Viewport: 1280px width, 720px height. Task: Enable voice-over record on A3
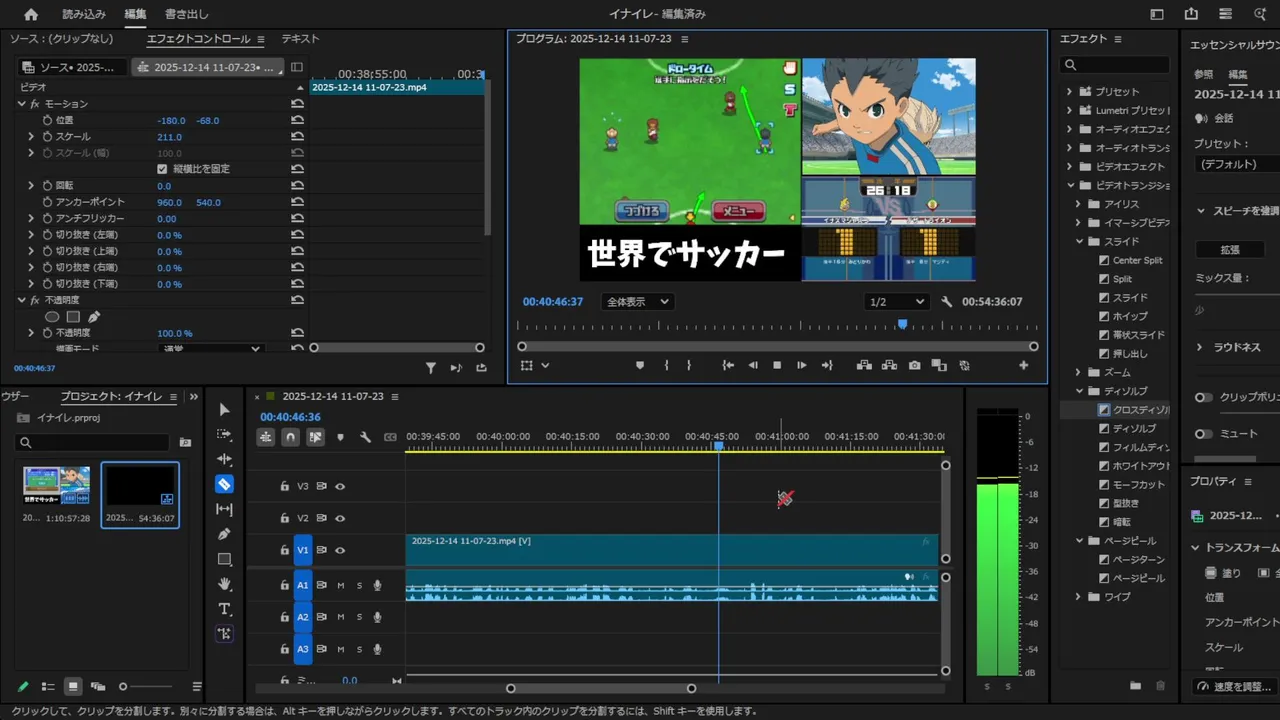point(377,650)
